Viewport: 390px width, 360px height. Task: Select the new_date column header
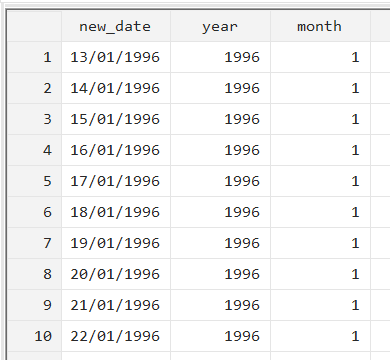(x=116, y=26)
